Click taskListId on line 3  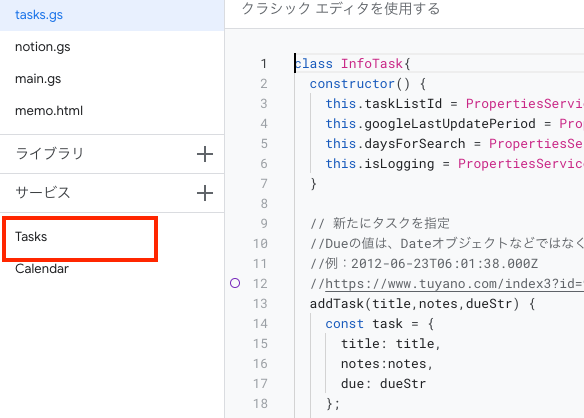tap(403, 104)
